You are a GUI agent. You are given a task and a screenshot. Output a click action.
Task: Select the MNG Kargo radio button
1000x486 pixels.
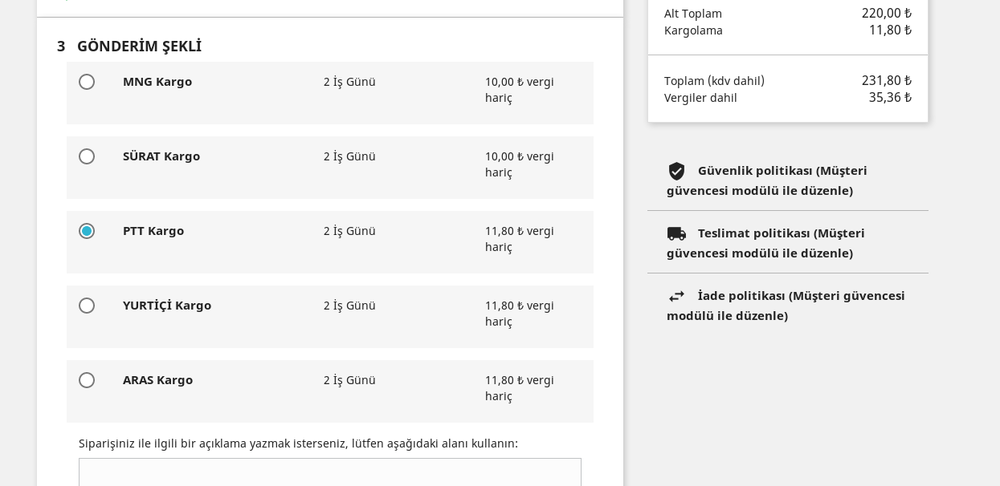pyautogui.click(x=87, y=82)
